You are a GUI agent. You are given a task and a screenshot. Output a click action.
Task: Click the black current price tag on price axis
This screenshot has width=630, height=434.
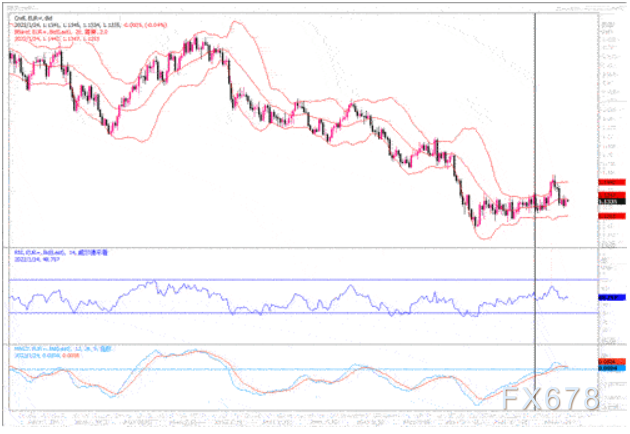point(612,201)
